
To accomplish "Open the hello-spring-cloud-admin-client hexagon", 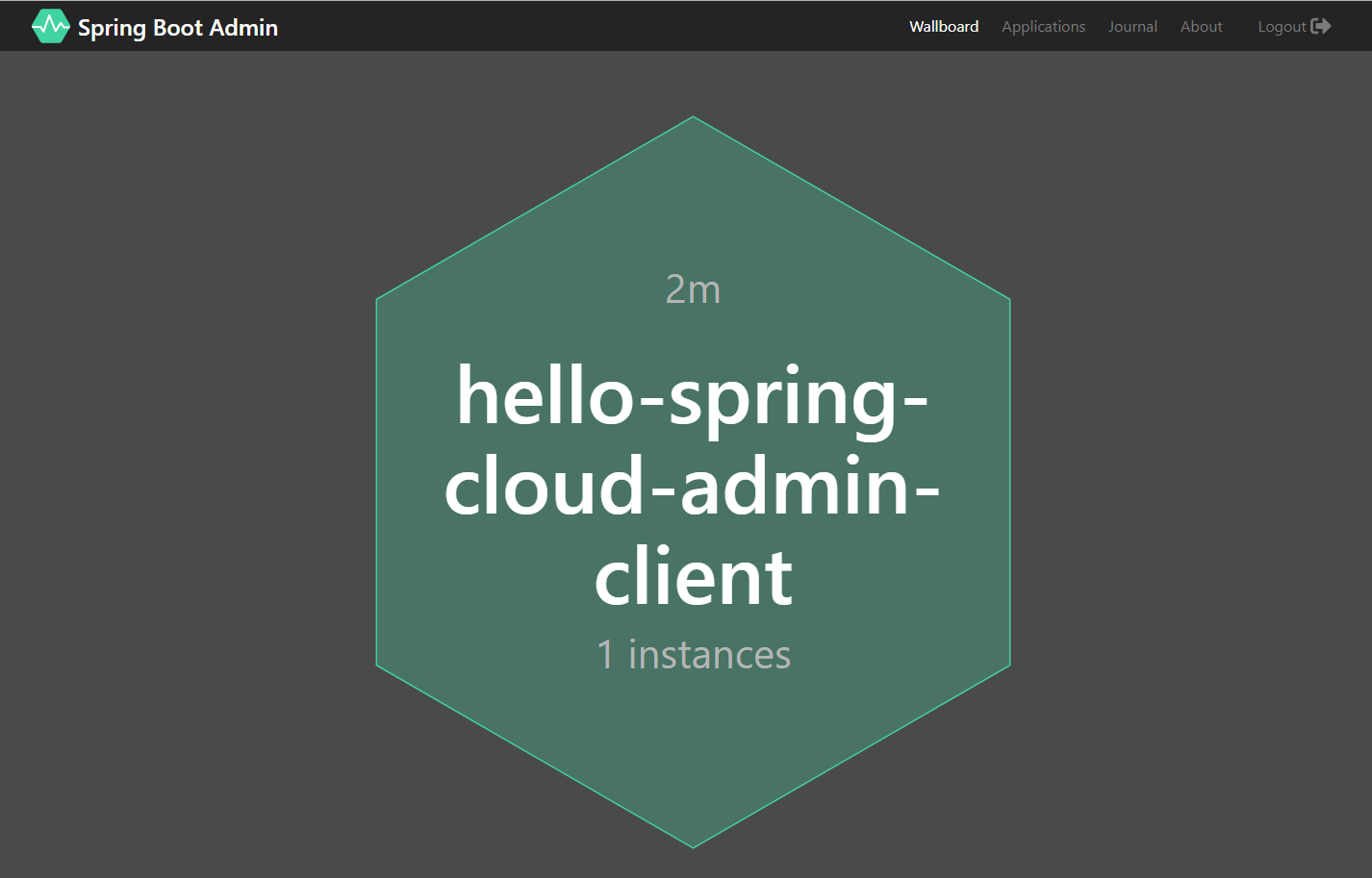I will point(693,482).
